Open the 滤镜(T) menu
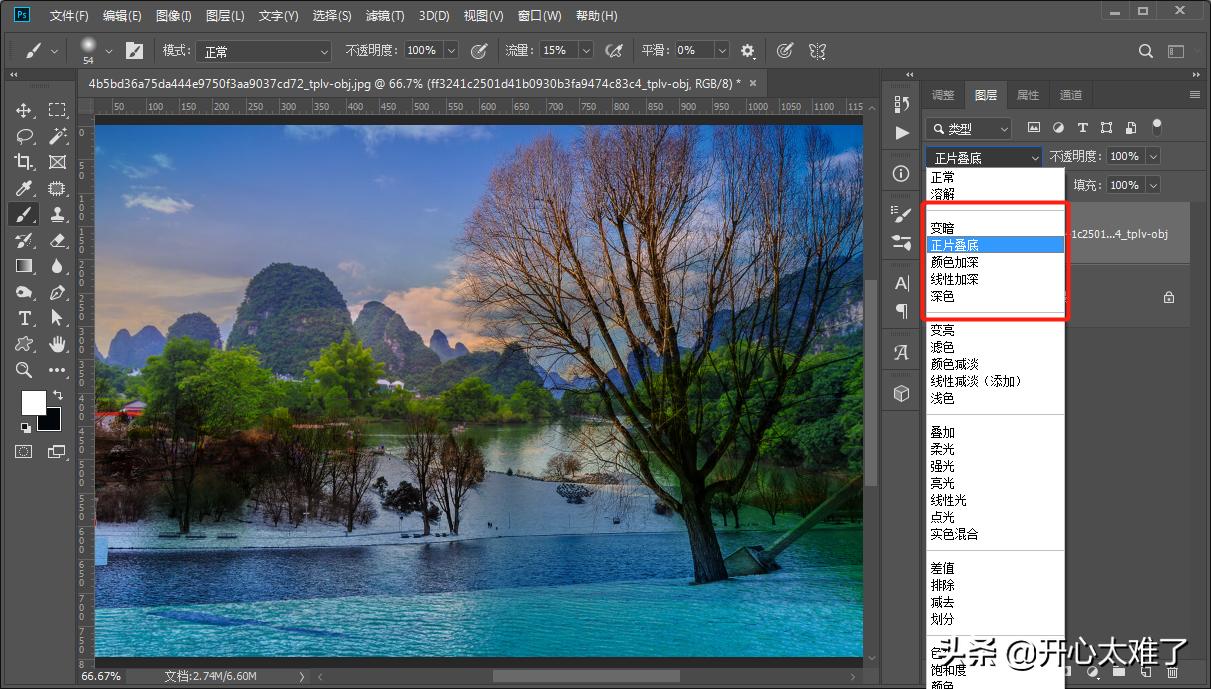The height and width of the screenshot is (689, 1211). [x=385, y=16]
